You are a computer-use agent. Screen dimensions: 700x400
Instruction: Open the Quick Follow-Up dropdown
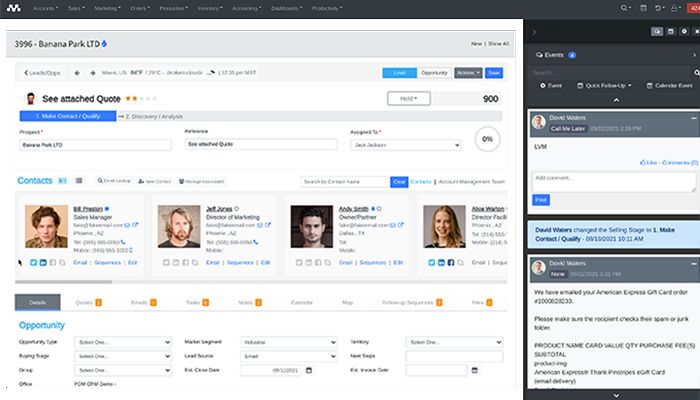click(x=604, y=85)
